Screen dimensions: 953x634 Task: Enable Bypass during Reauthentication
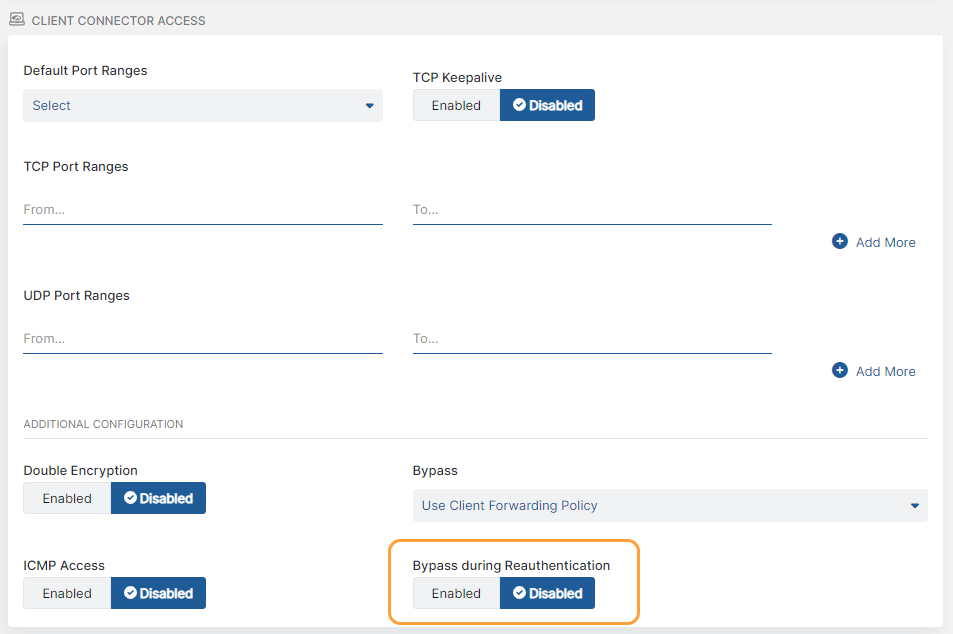[456, 593]
